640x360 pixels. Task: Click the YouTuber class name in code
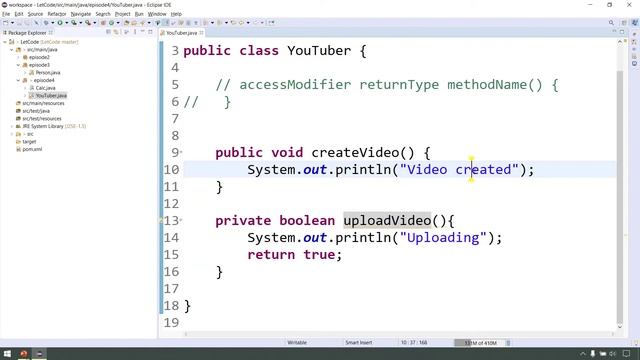[x=319, y=51]
